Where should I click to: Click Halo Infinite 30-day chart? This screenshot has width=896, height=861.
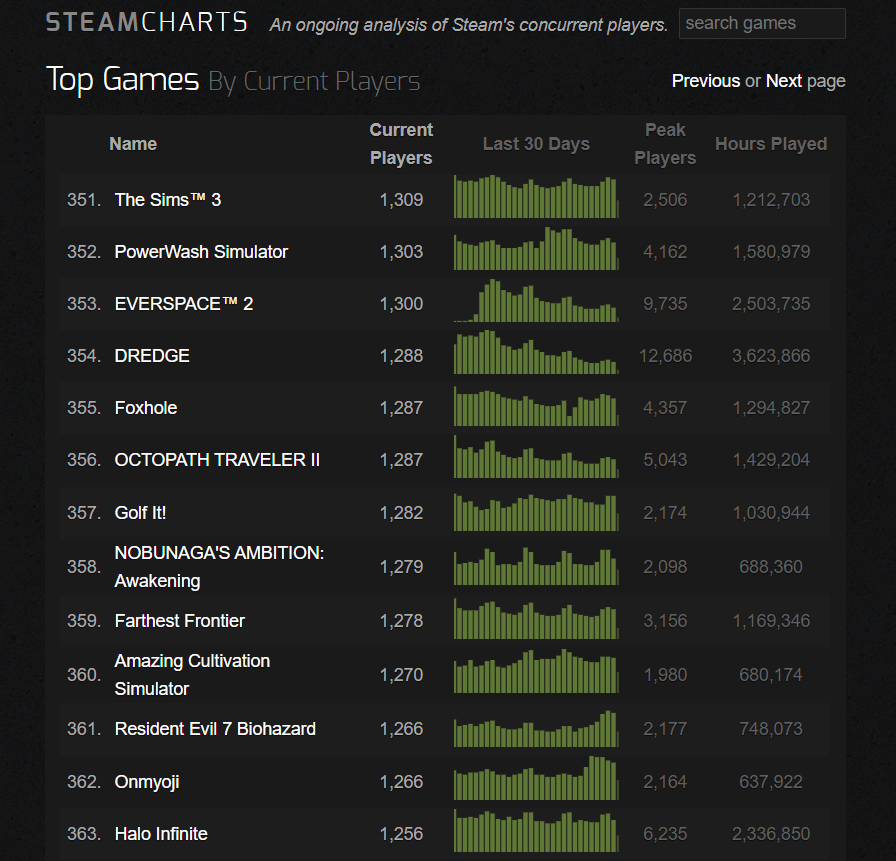536,831
